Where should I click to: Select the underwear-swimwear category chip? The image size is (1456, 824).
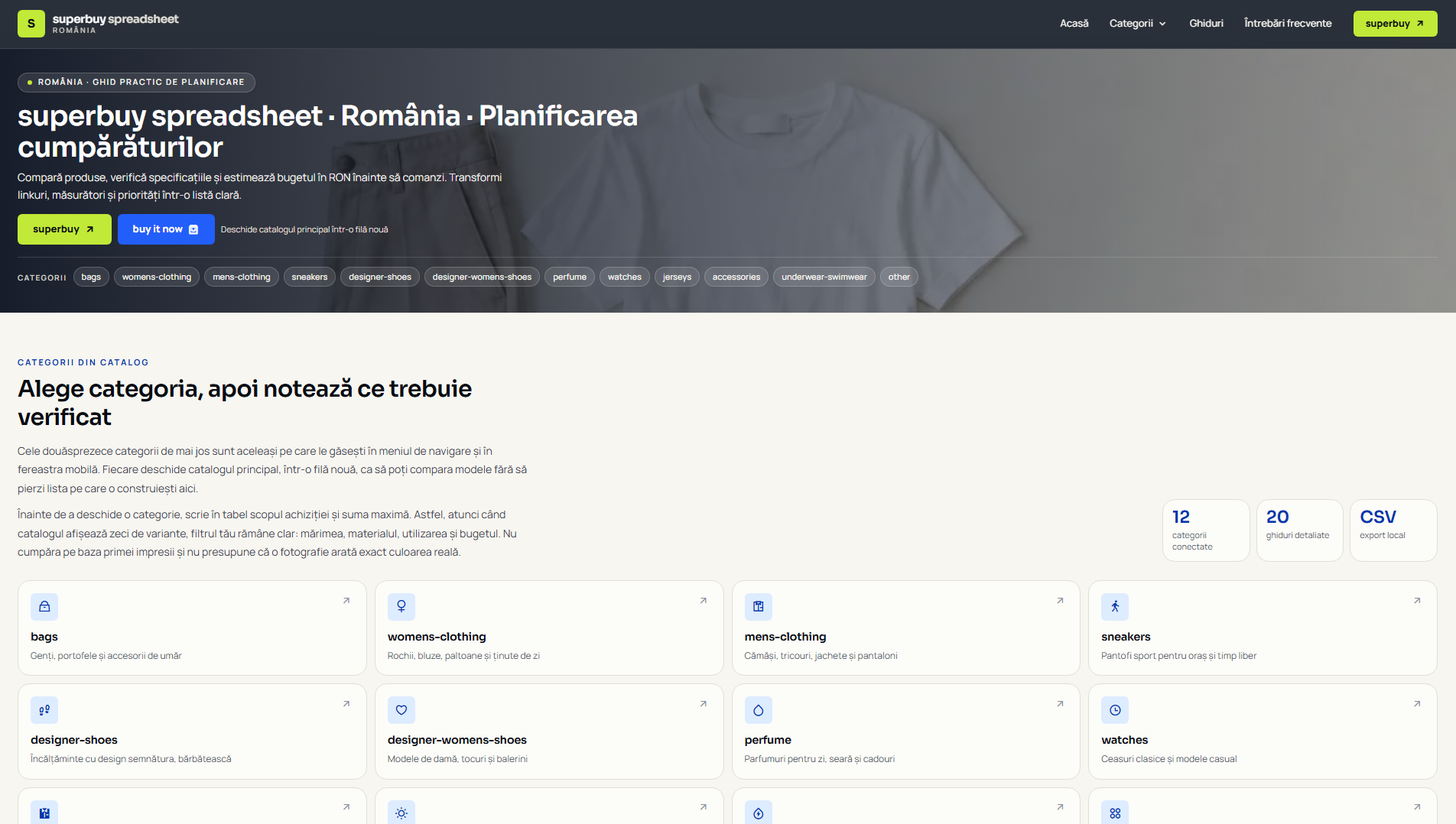click(824, 277)
